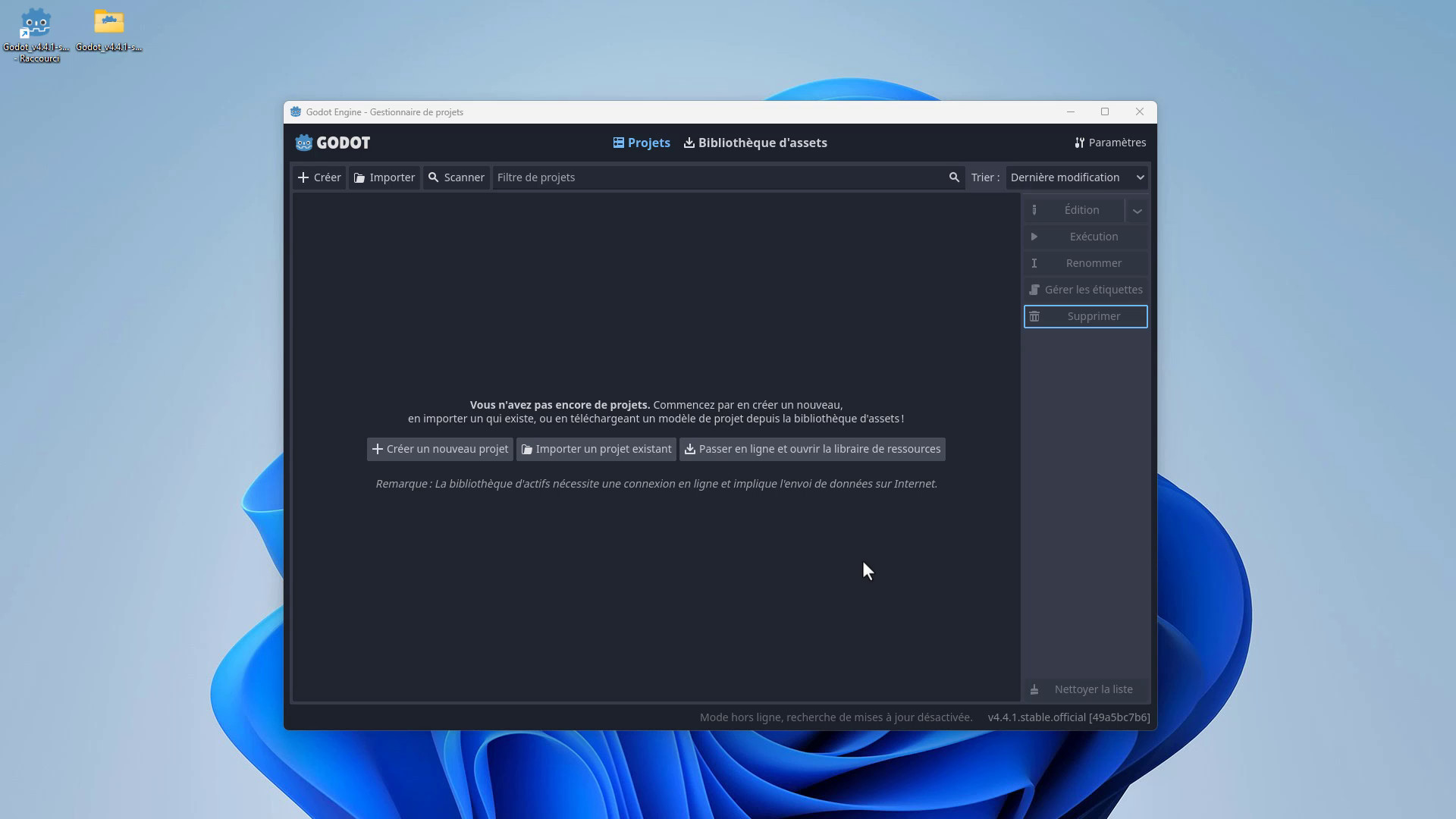
Task: Open Paramètres settings
Action: click(1110, 143)
